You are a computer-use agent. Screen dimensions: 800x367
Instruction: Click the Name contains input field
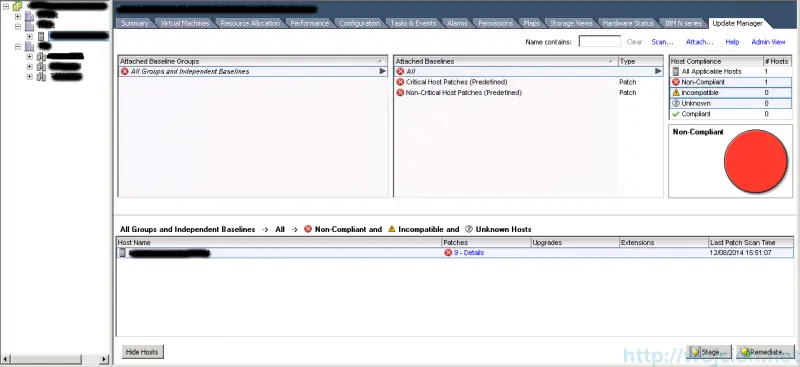click(599, 41)
